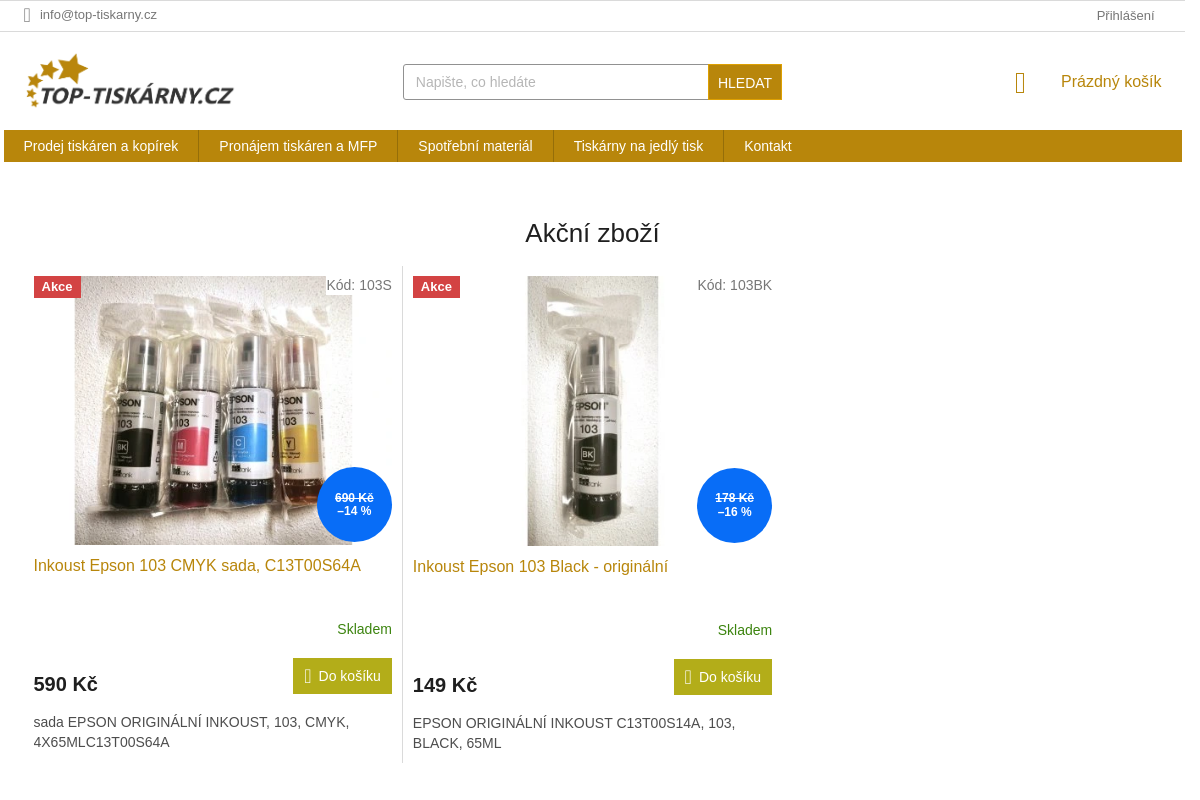Open Prodej tiskáren a kopírek menu
The image size is (1200, 800).
tap(101, 146)
